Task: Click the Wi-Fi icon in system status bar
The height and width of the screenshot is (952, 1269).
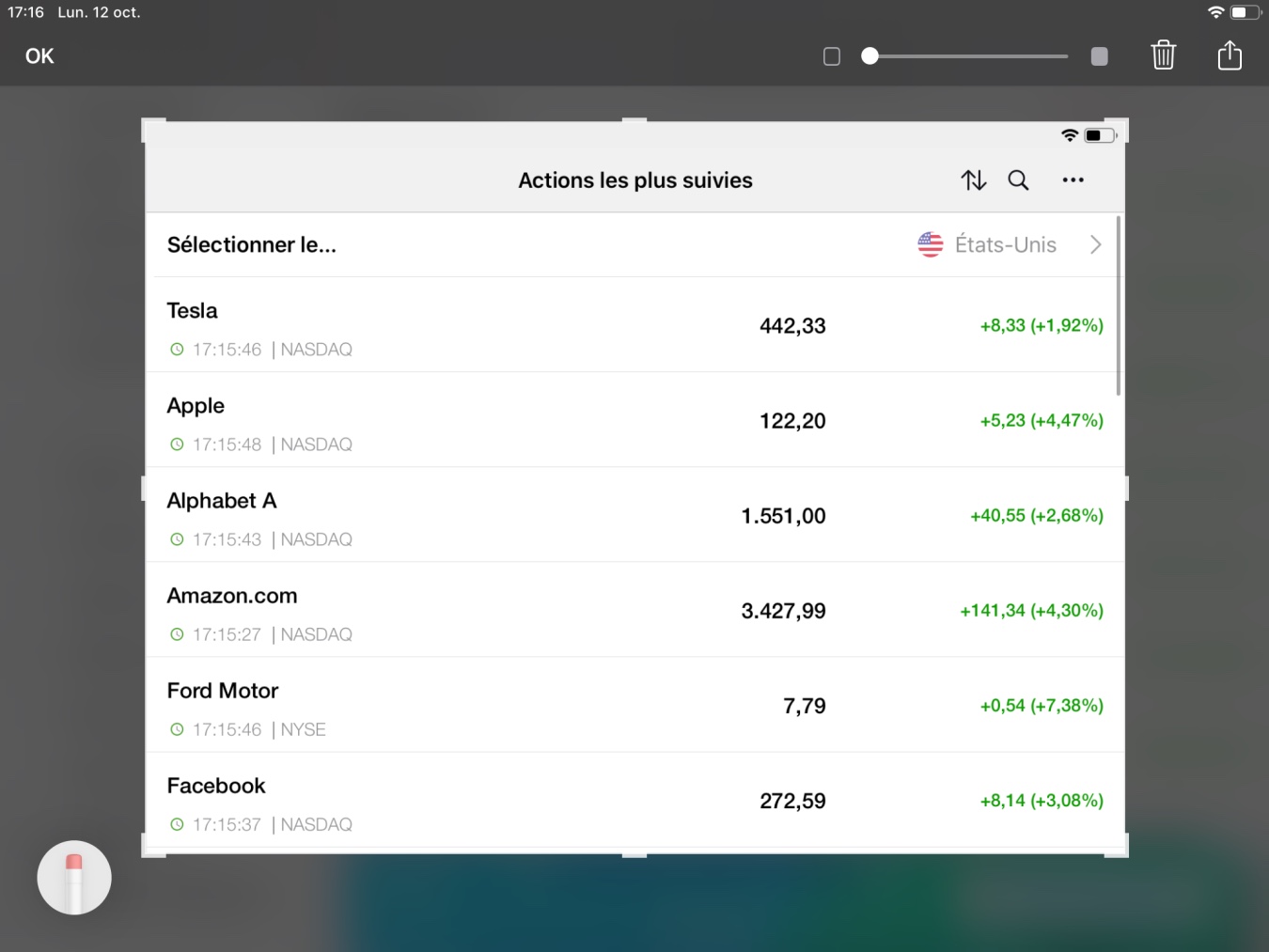Action: click(1216, 12)
